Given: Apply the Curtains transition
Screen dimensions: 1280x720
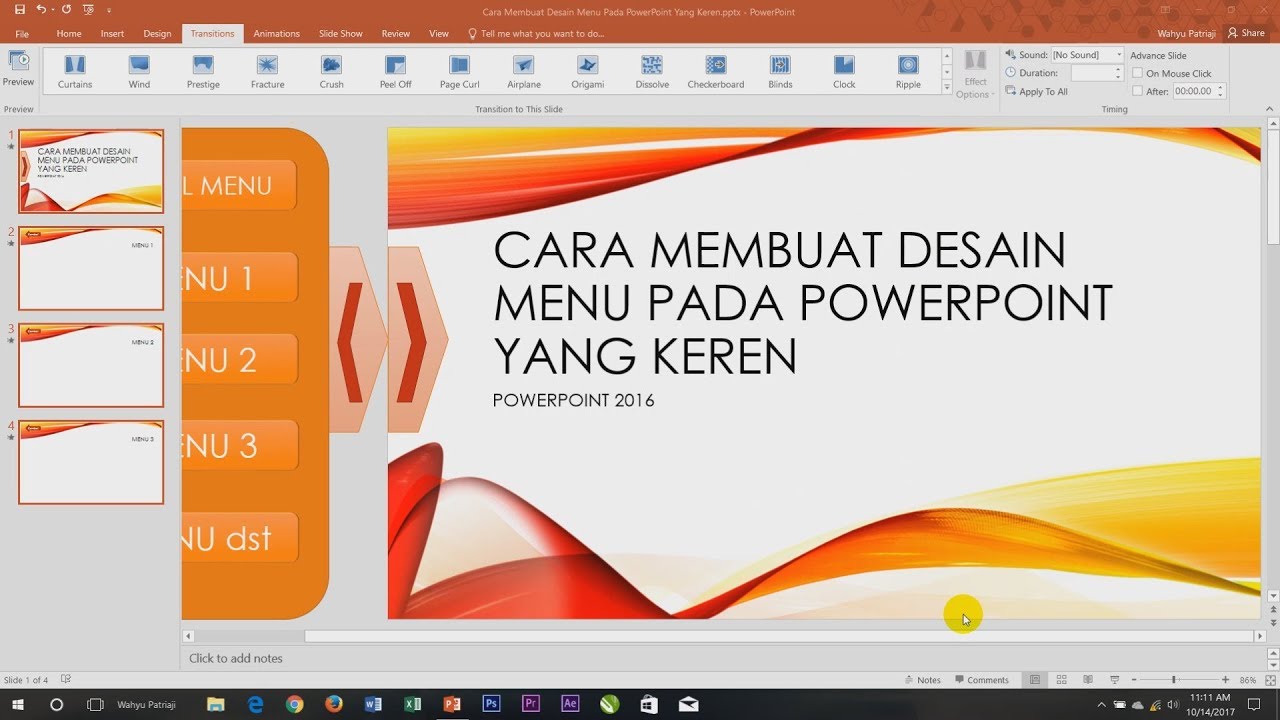Looking at the screenshot, I should [74, 70].
